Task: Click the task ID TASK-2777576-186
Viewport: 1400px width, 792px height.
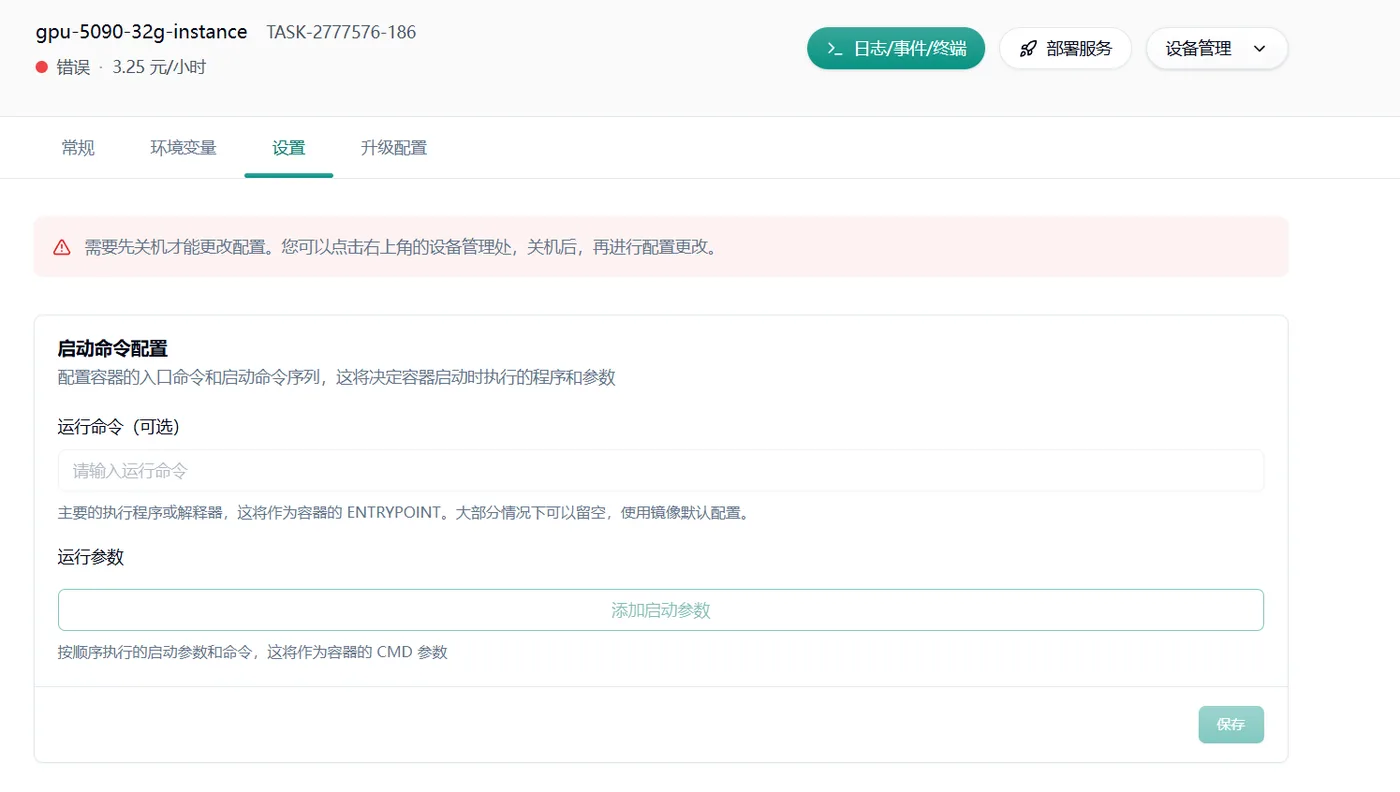Action: pyautogui.click(x=341, y=32)
